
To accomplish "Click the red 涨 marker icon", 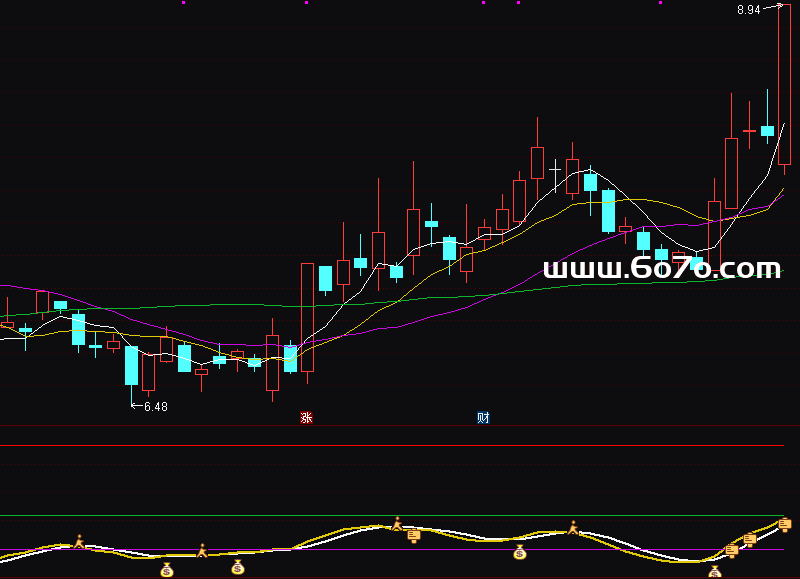I will pos(307,417).
